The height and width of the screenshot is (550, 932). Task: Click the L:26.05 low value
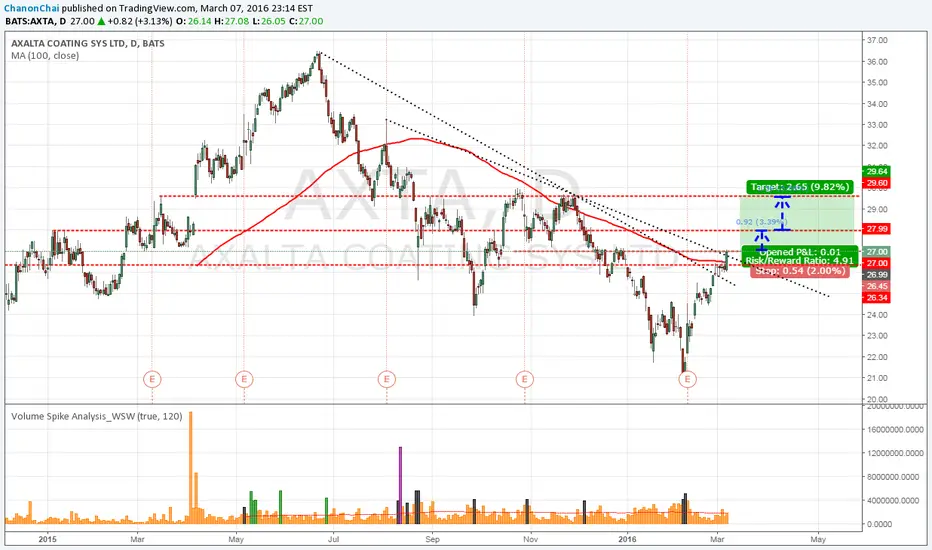pos(269,21)
